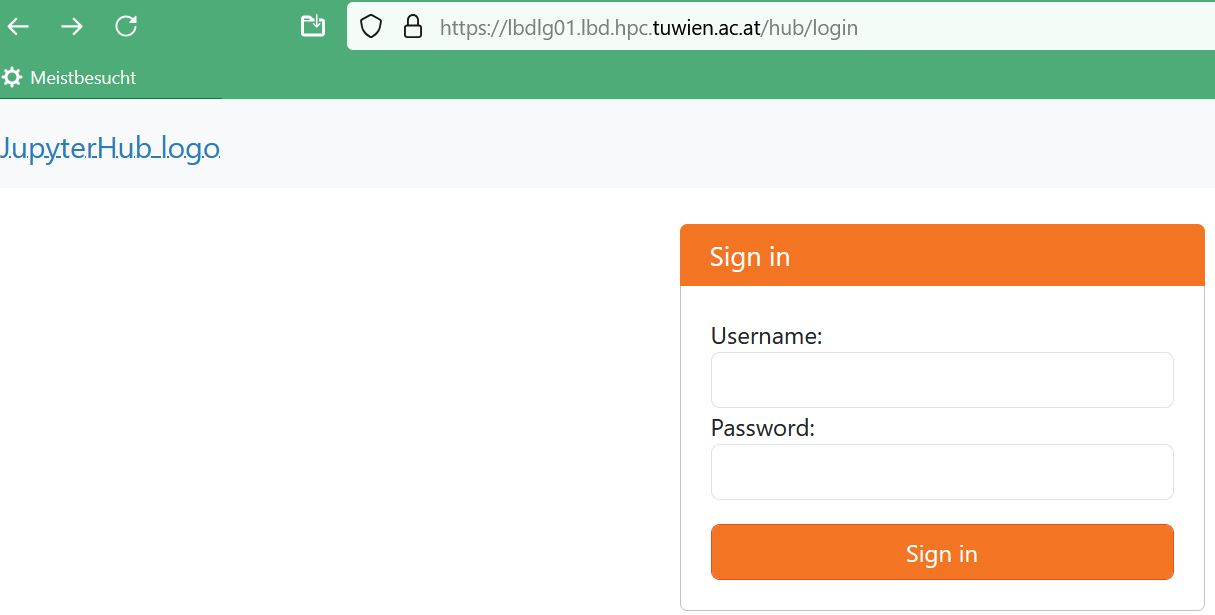The image size is (1215, 615).
Task: Select the lbdlg01 hub/login URL text
Action: point(649,28)
